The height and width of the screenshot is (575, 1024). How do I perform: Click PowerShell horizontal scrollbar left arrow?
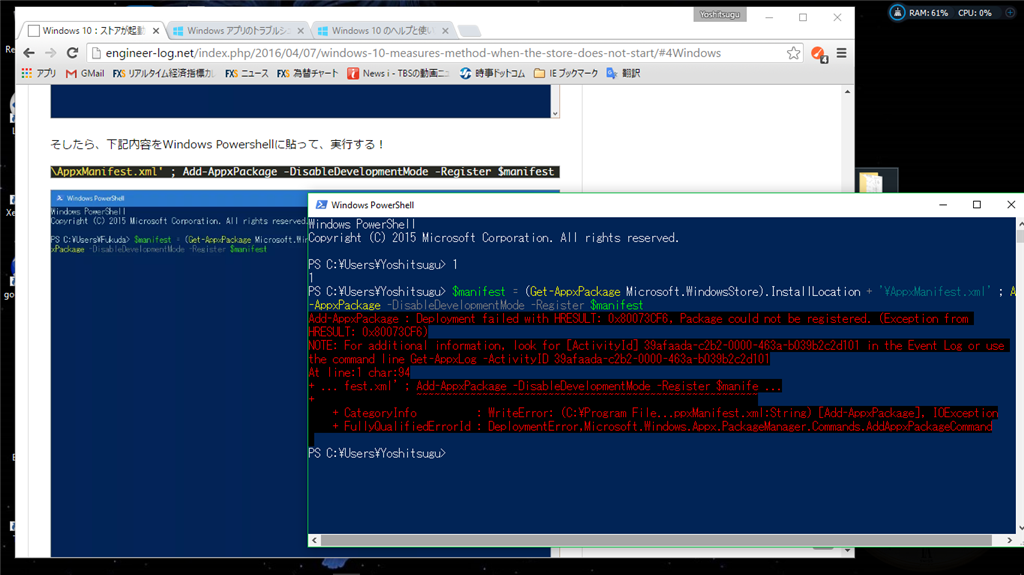point(315,540)
